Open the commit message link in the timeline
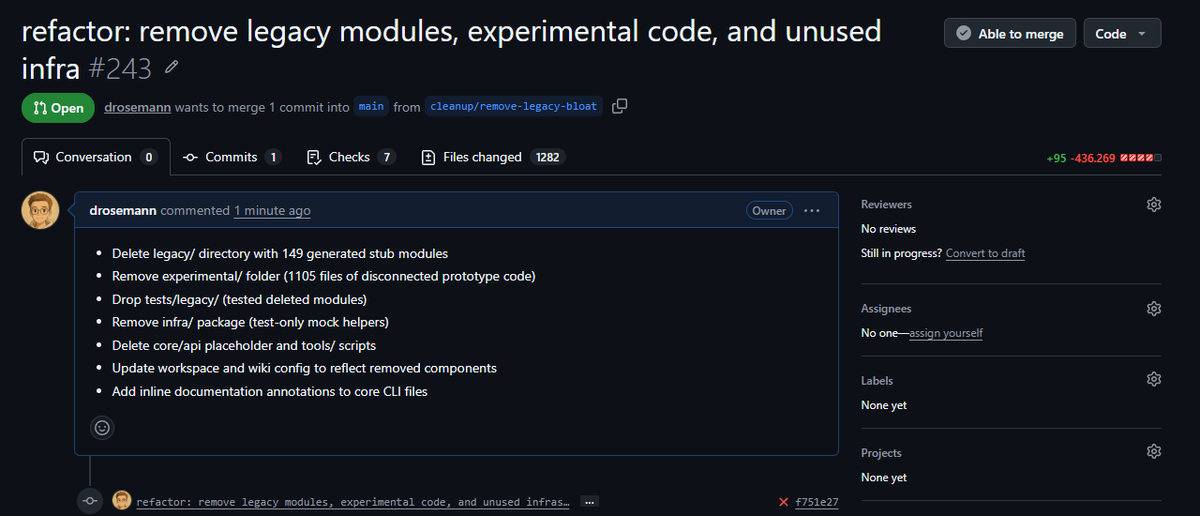The image size is (1200, 516). [x=353, y=502]
